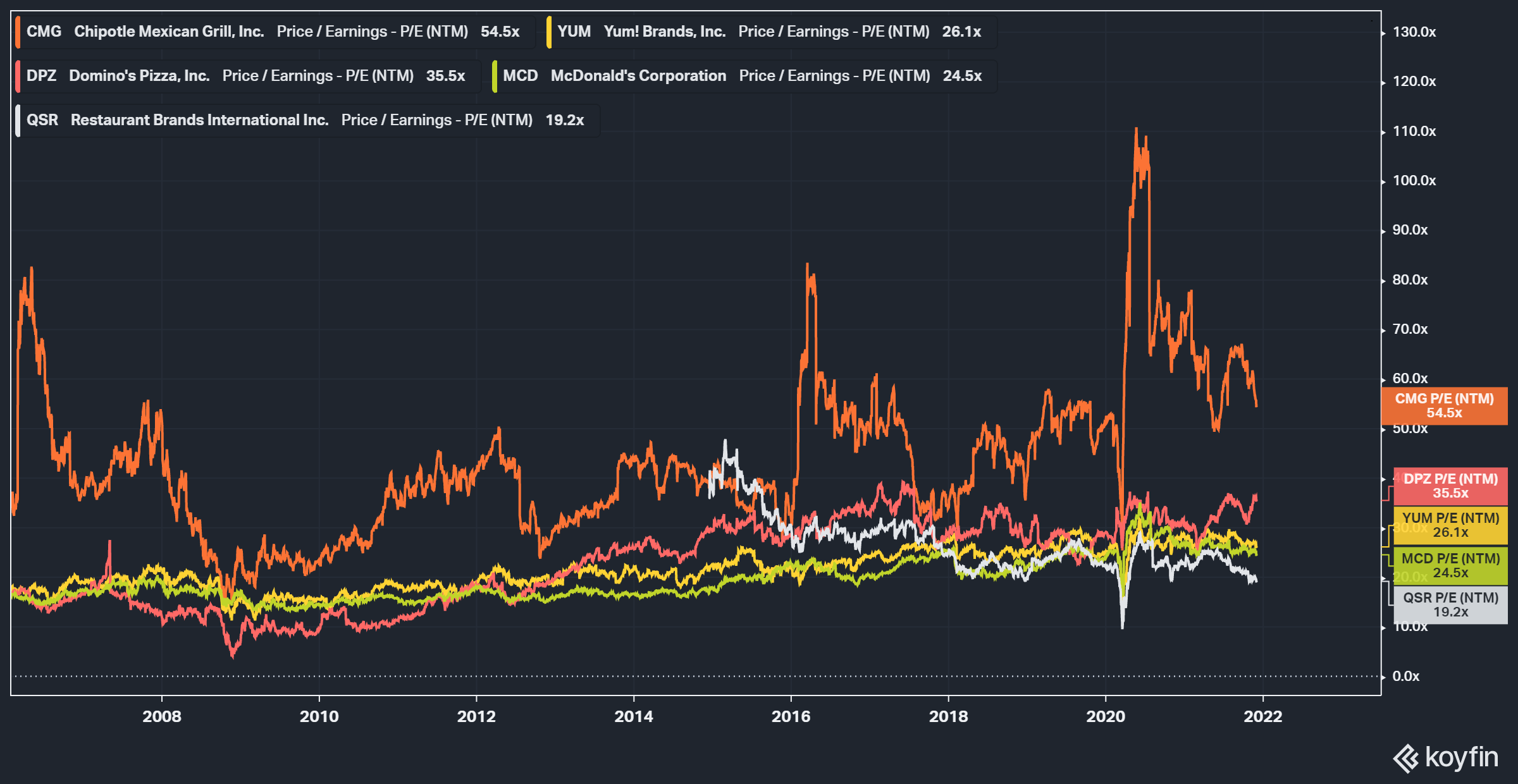Click the CMG 54.5x value in the legend
Screen dimensions: 1518x784
tap(500, 32)
